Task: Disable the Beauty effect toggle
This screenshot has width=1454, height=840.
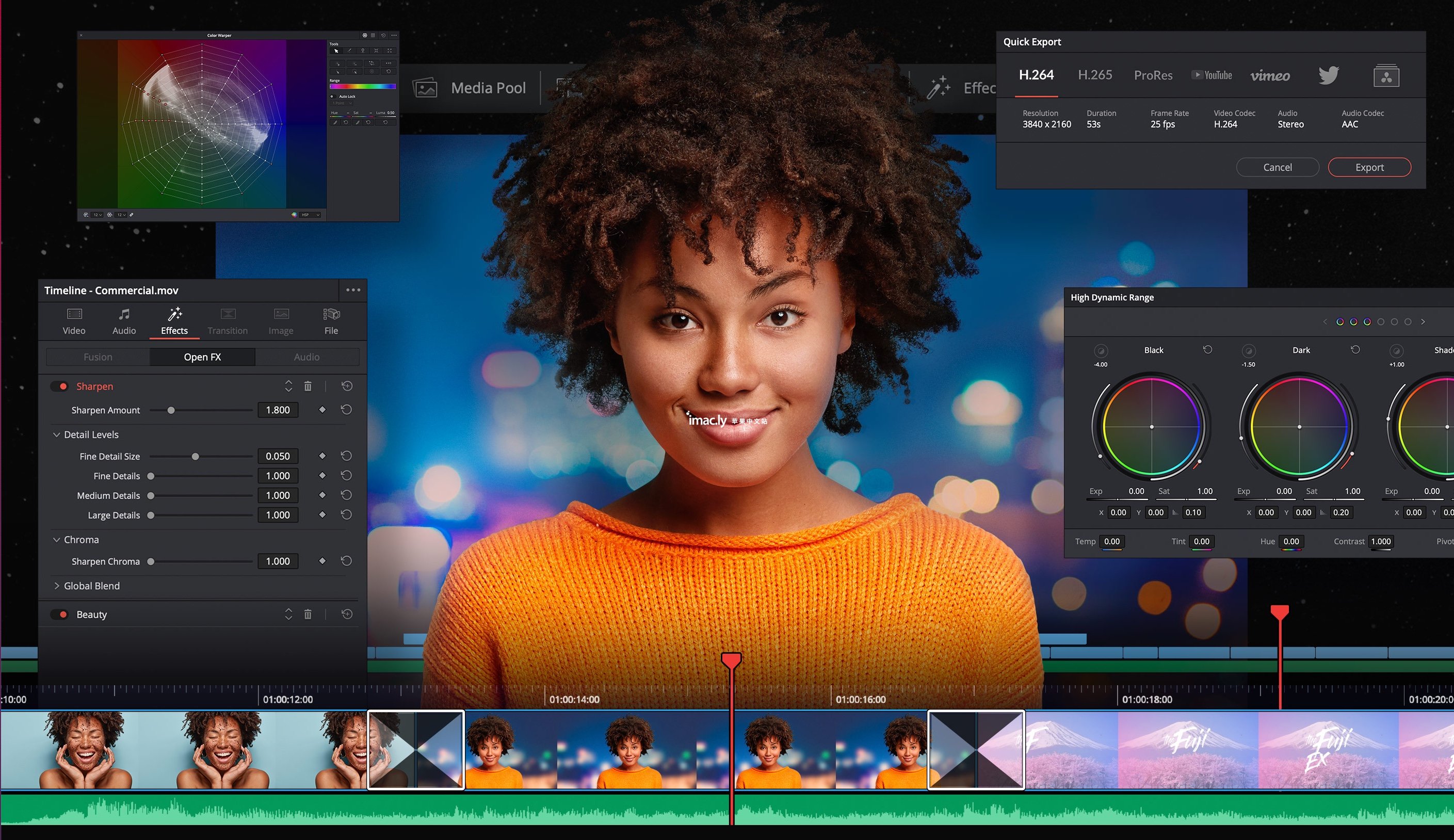Action: (60, 615)
